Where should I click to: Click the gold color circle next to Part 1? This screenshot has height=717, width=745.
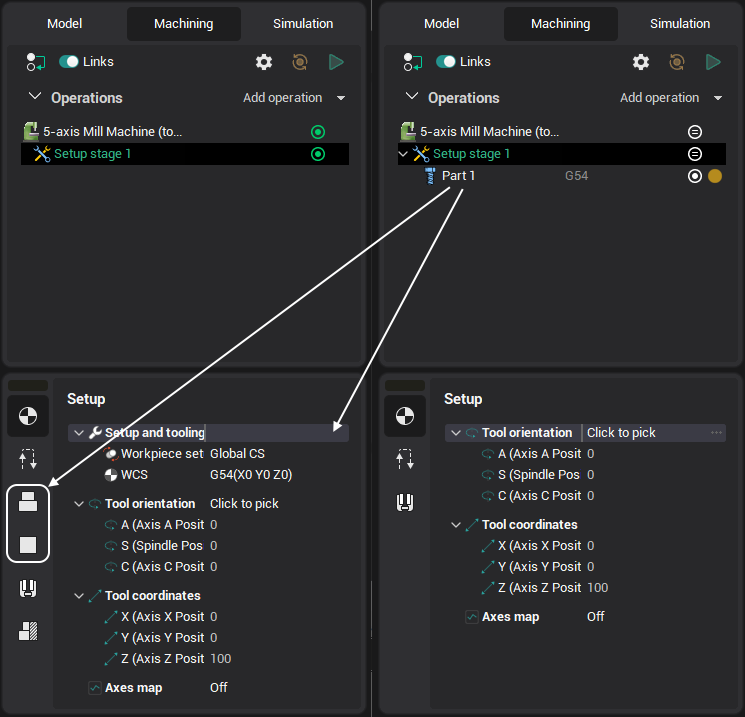click(715, 176)
